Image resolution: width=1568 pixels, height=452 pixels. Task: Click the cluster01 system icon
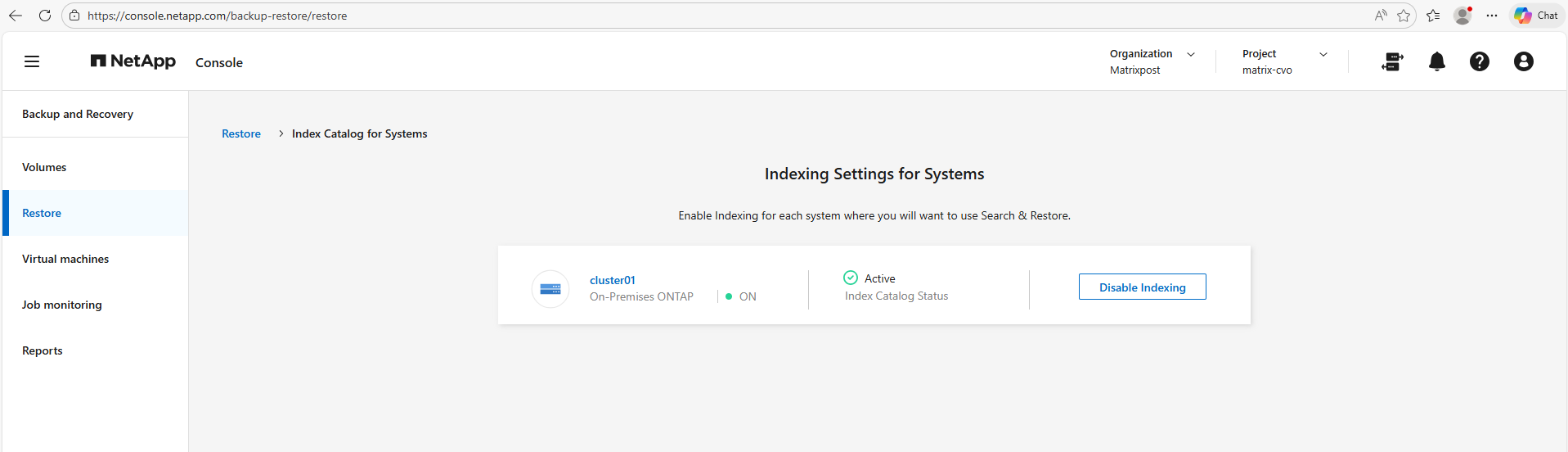click(550, 289)
